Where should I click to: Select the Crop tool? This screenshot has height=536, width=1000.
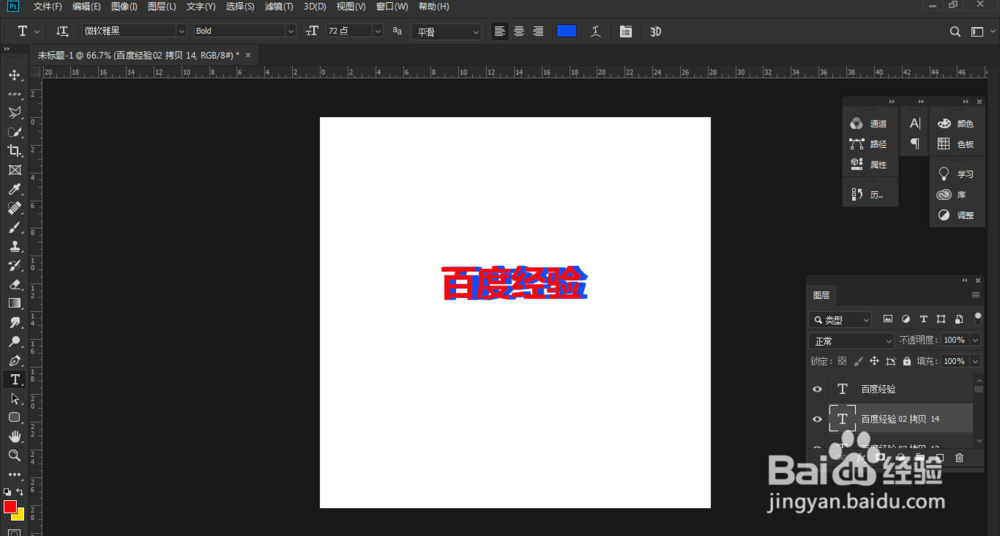(x=15, y=151)
